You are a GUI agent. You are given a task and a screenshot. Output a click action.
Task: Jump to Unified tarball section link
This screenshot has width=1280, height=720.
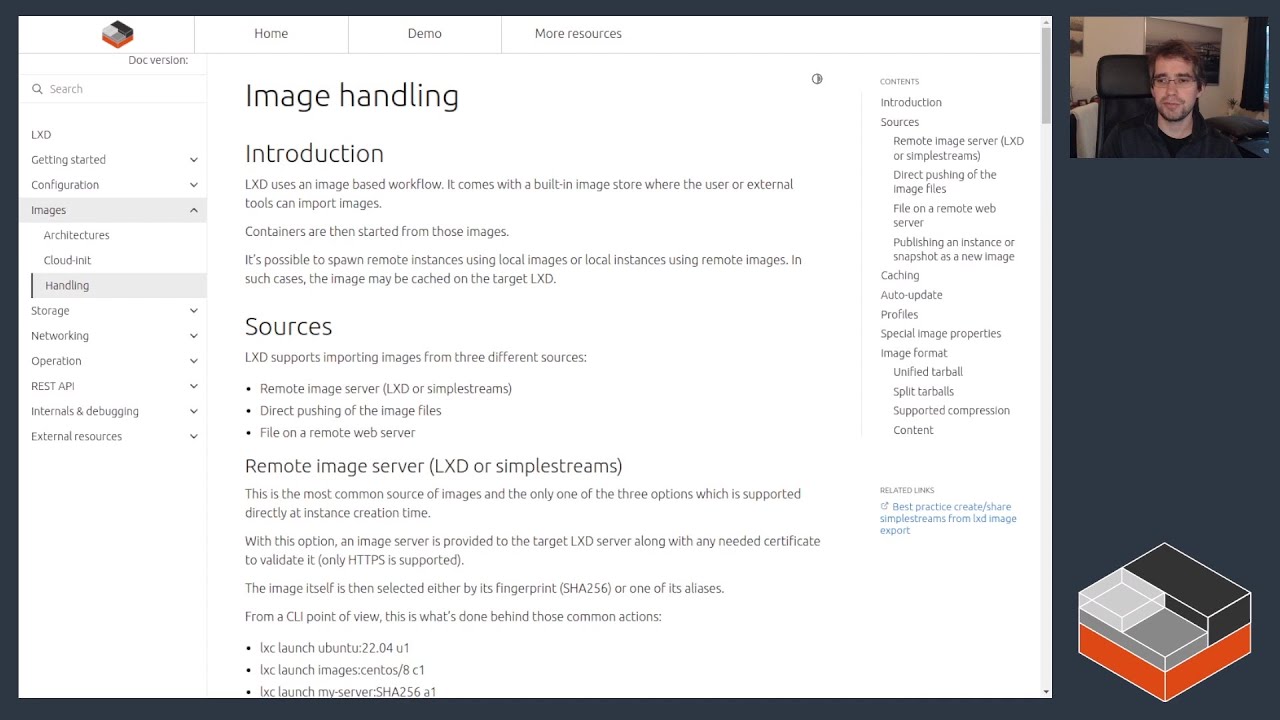[x=927, y=372]
